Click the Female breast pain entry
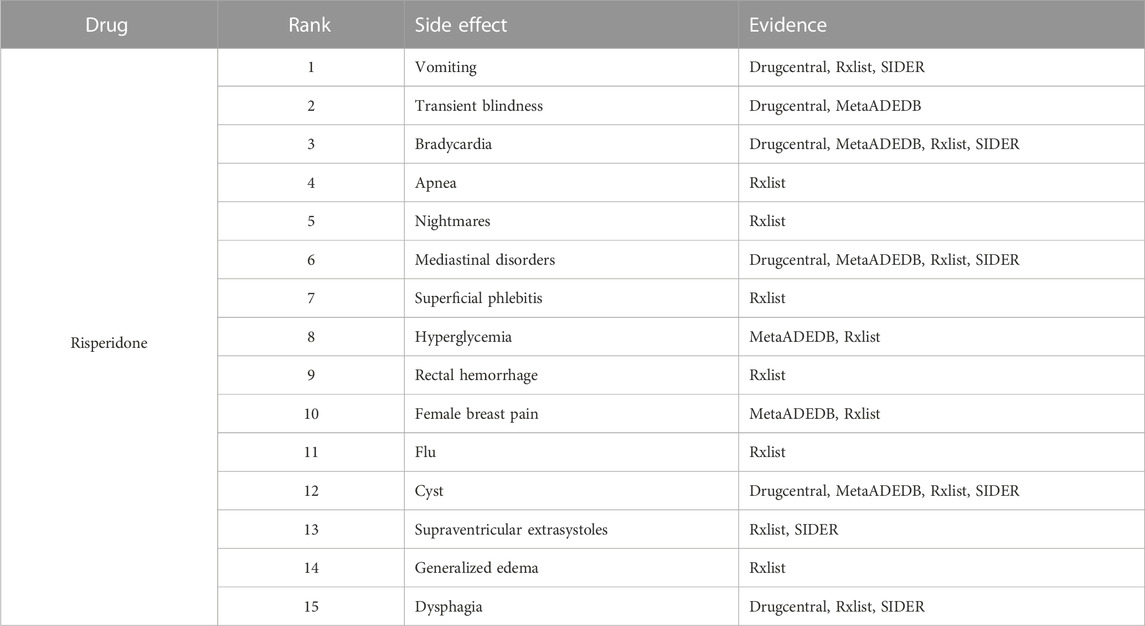Screen dimensions: 1145x626 pos(476,414)
